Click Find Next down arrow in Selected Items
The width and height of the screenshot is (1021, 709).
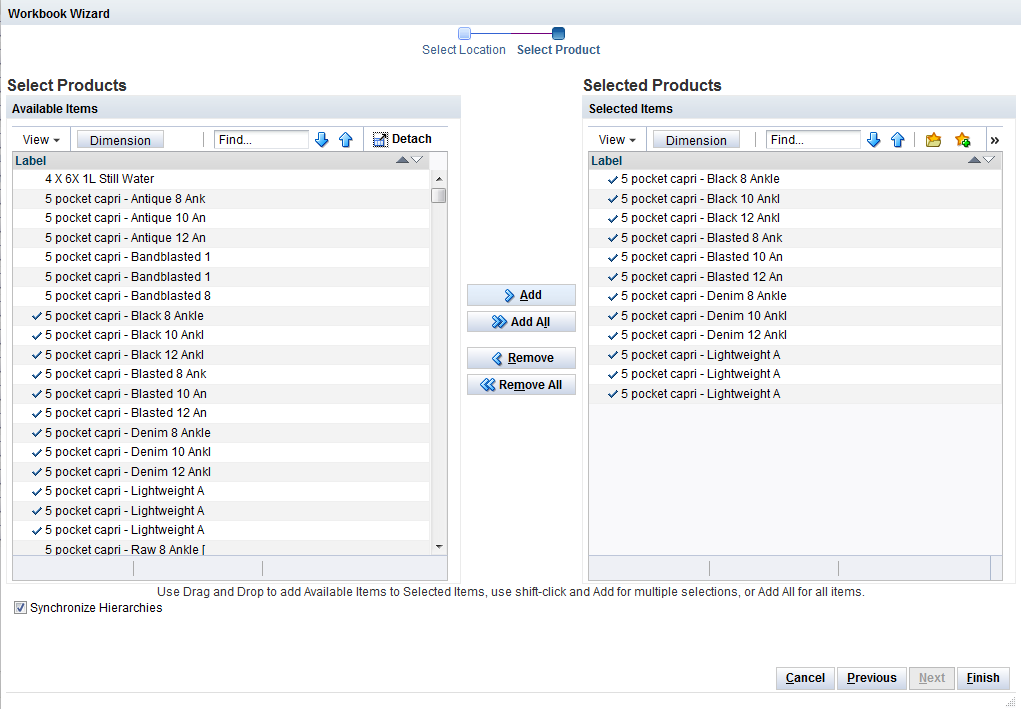point(874,139)
